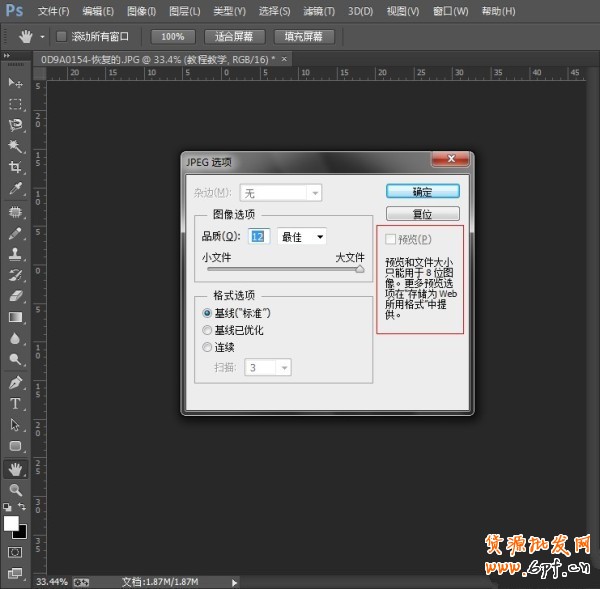Open the 最佳 quality preset dropdown
This screenshot has height=589, width=600.
(302, 237)
